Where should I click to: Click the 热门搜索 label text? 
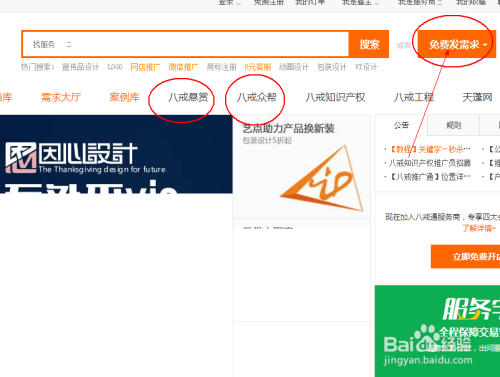click(x=37, y=67)
